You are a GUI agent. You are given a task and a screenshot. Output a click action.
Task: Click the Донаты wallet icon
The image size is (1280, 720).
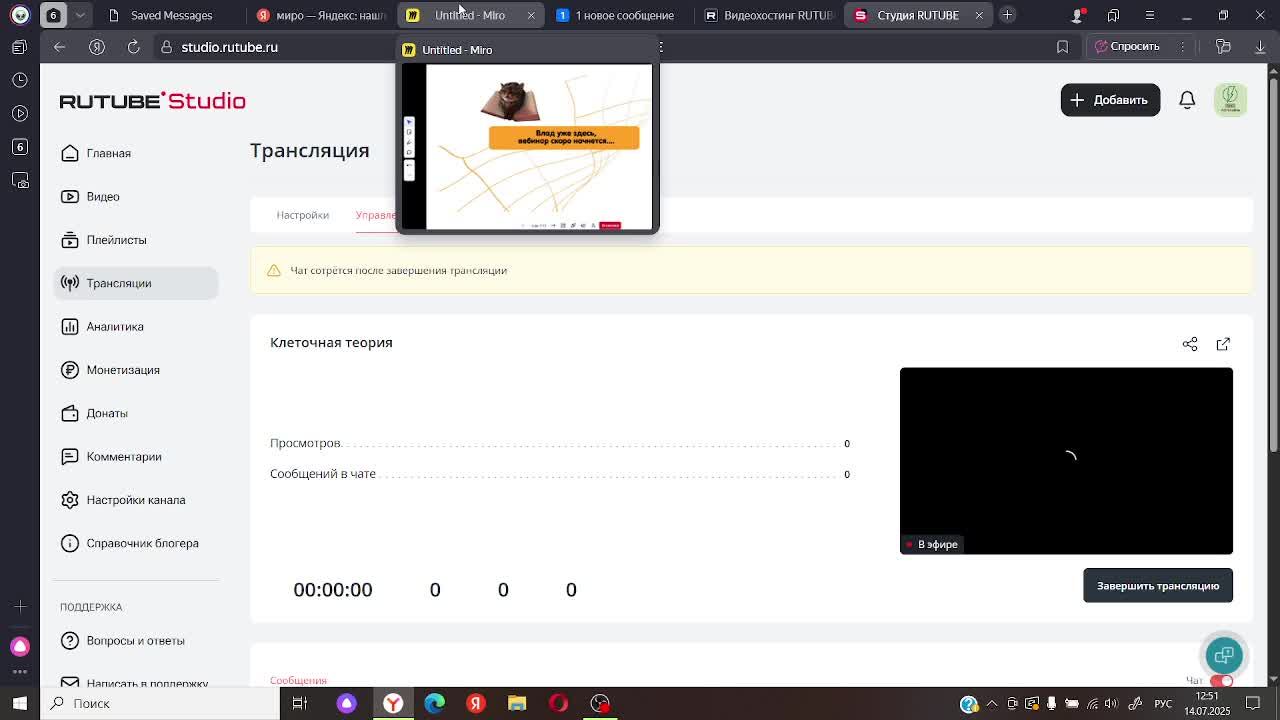click(70, 413)
